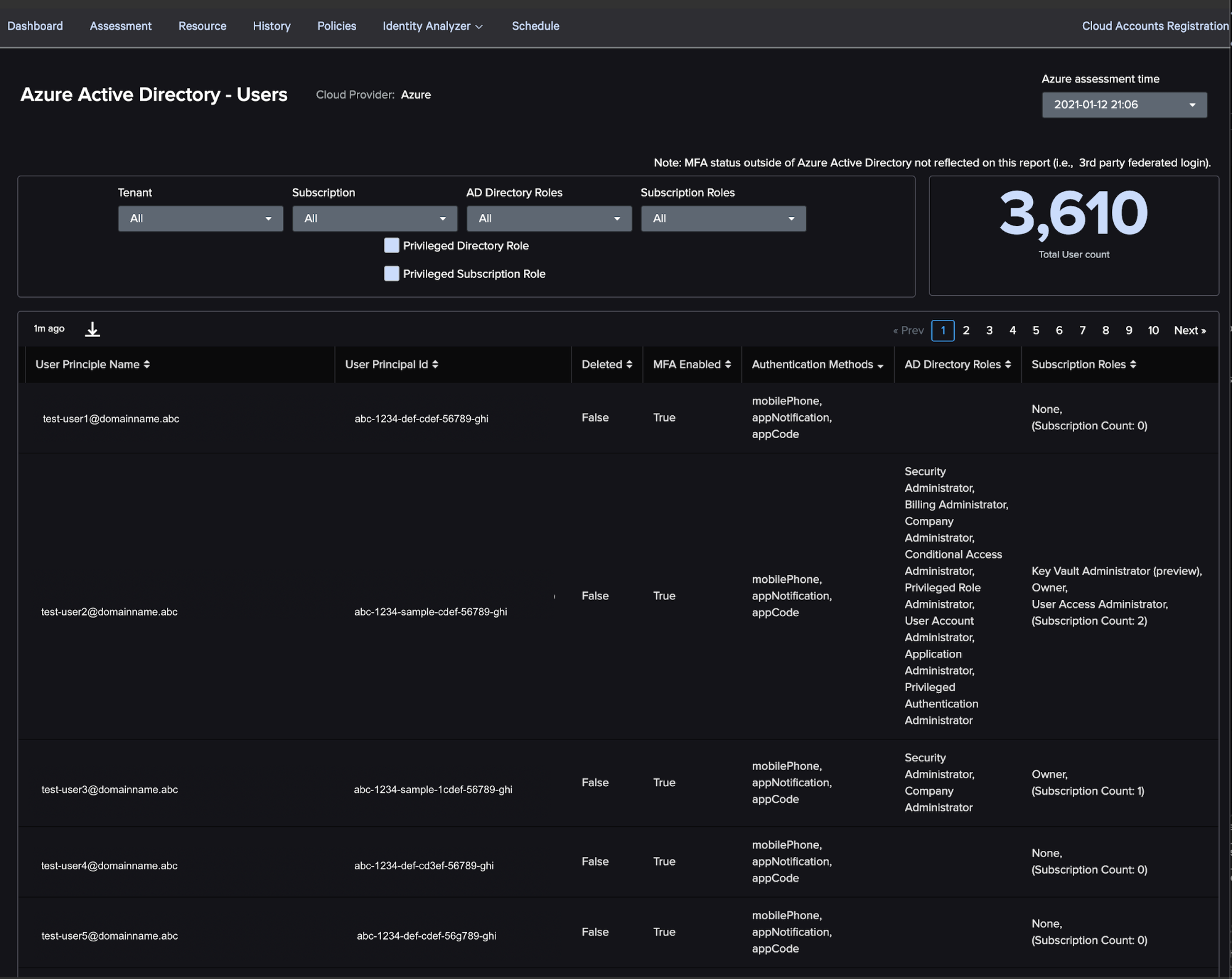Open the AD Directory Roles filter dropdown
Image resolution: width=1232 pixels, height=979 pixels.
[x=548, y=218]
